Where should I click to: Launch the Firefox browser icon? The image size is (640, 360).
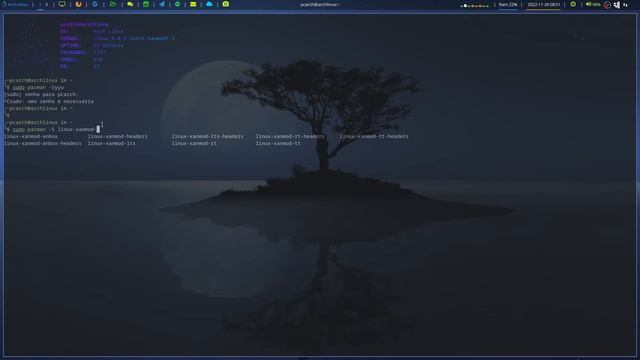(78, 4)
